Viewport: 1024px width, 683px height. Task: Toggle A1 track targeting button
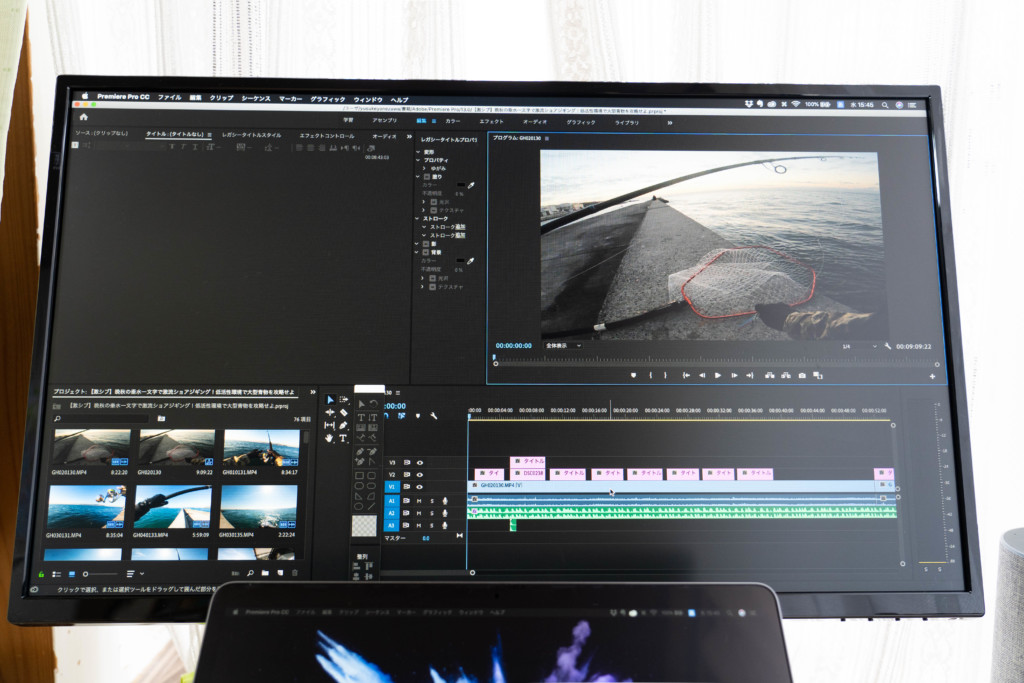pos(392,501)
